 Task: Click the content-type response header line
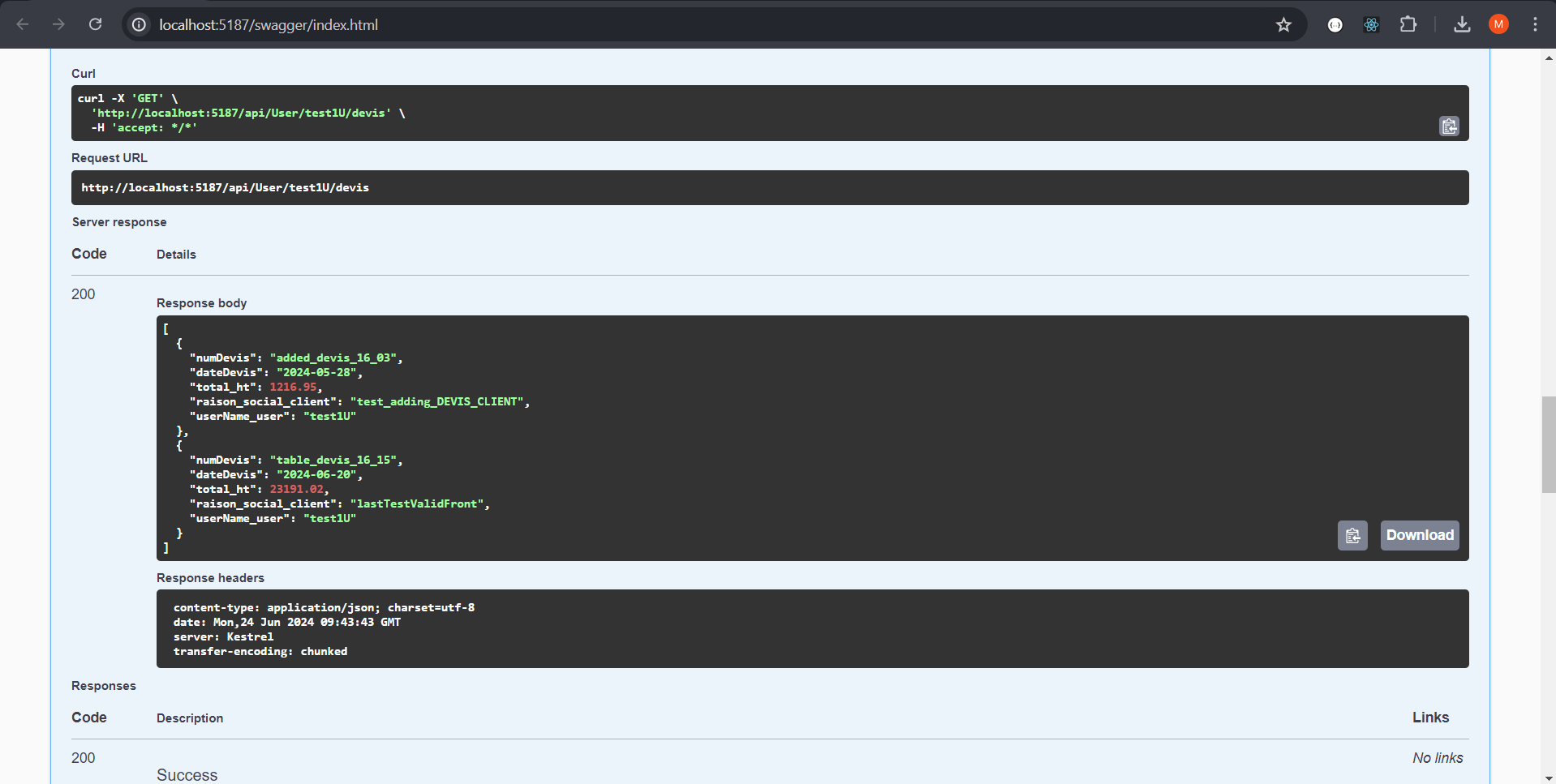click(324, 607)
